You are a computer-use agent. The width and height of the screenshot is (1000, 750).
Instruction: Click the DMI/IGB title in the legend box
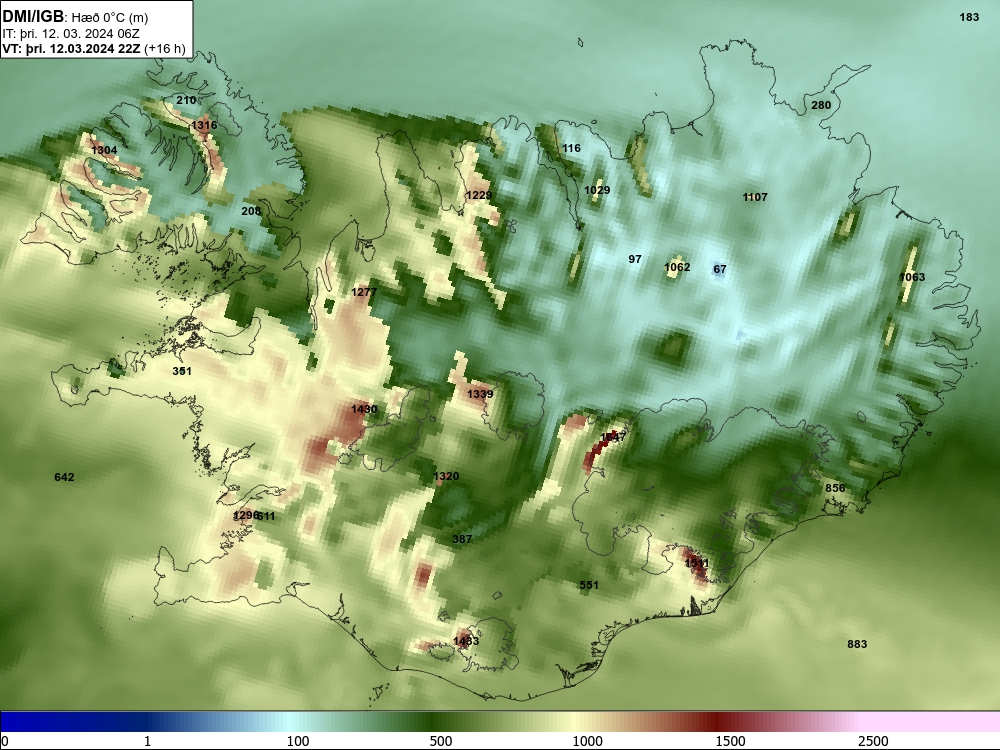33,17
